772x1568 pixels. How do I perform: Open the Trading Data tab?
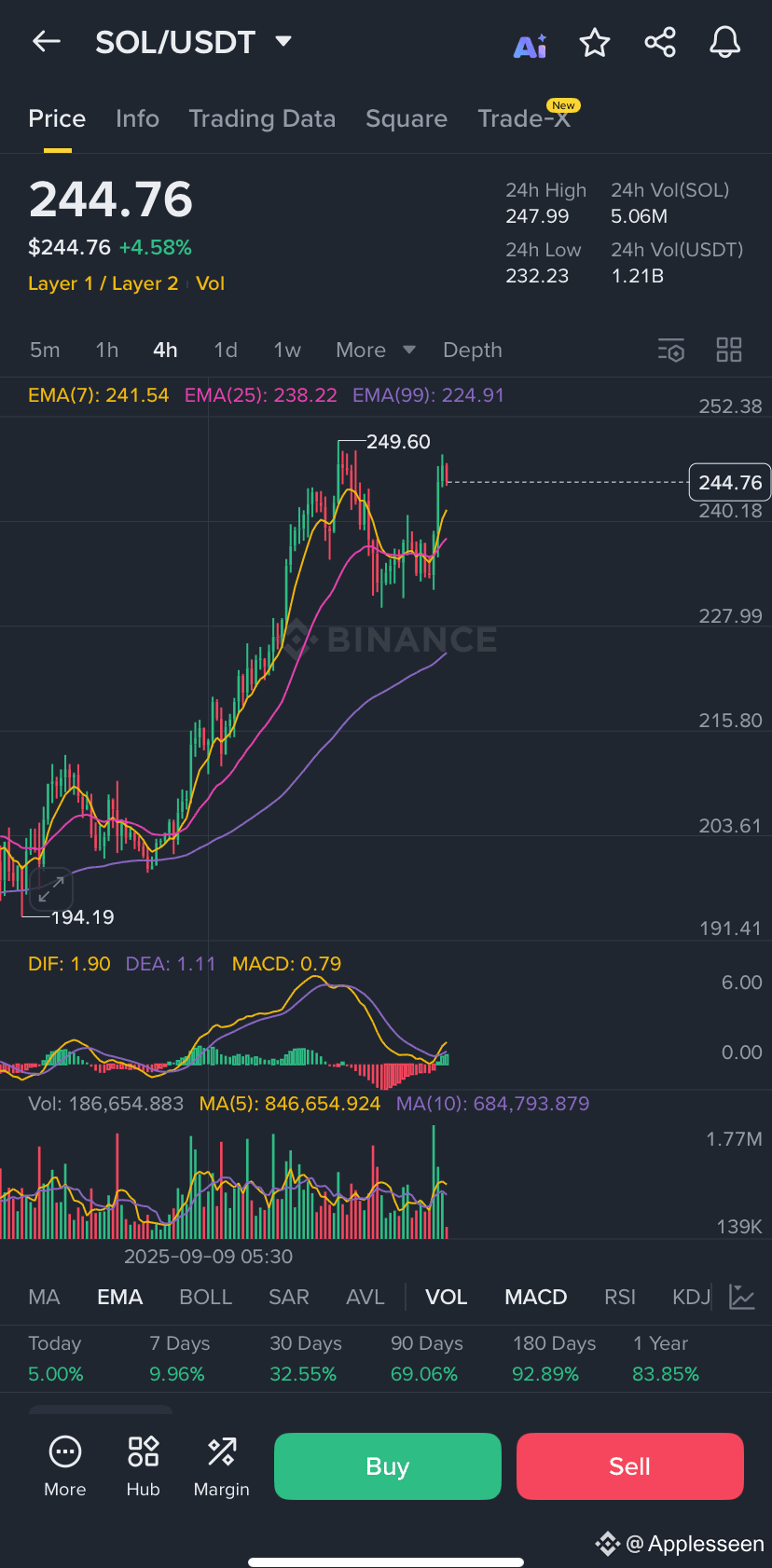(262, 118)
